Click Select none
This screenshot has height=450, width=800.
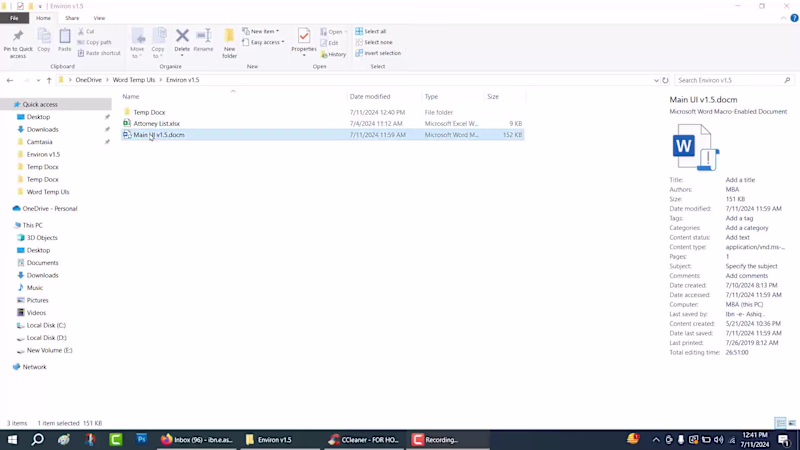374,42
